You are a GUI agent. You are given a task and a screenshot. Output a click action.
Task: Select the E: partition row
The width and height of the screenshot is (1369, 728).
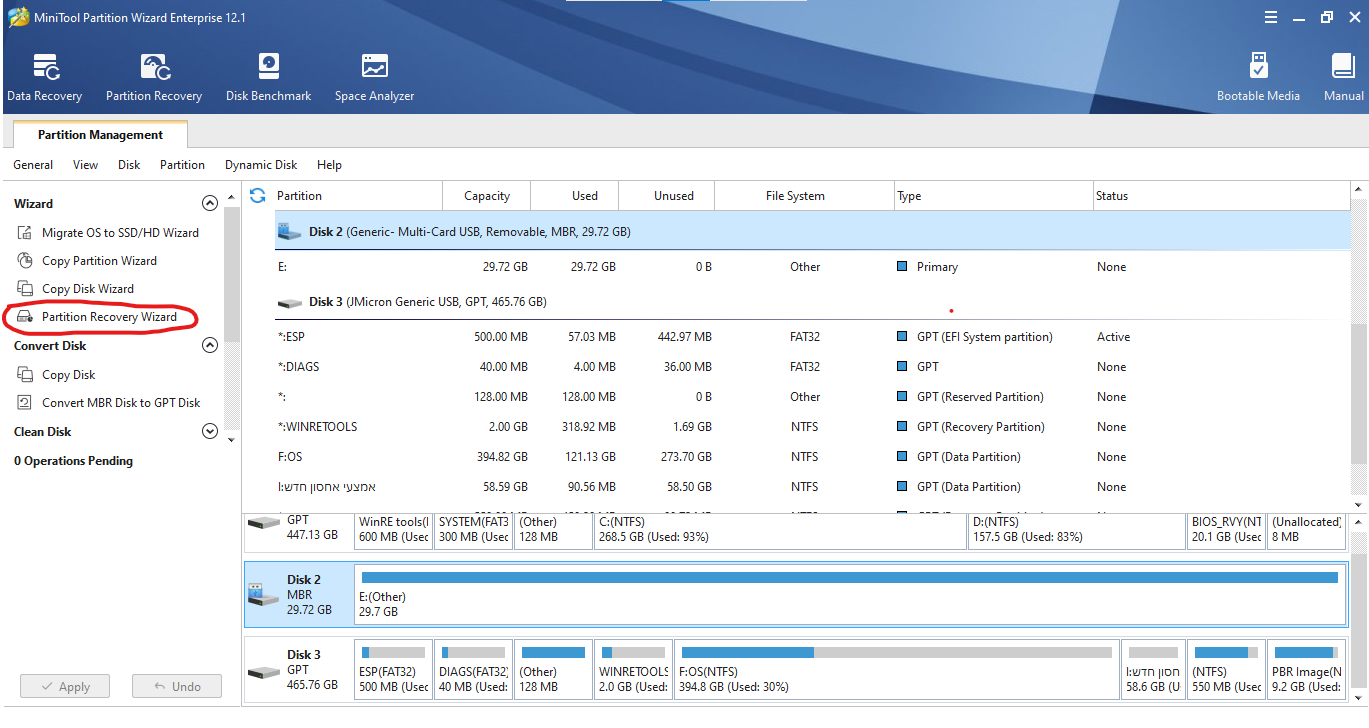coord(812,267)
